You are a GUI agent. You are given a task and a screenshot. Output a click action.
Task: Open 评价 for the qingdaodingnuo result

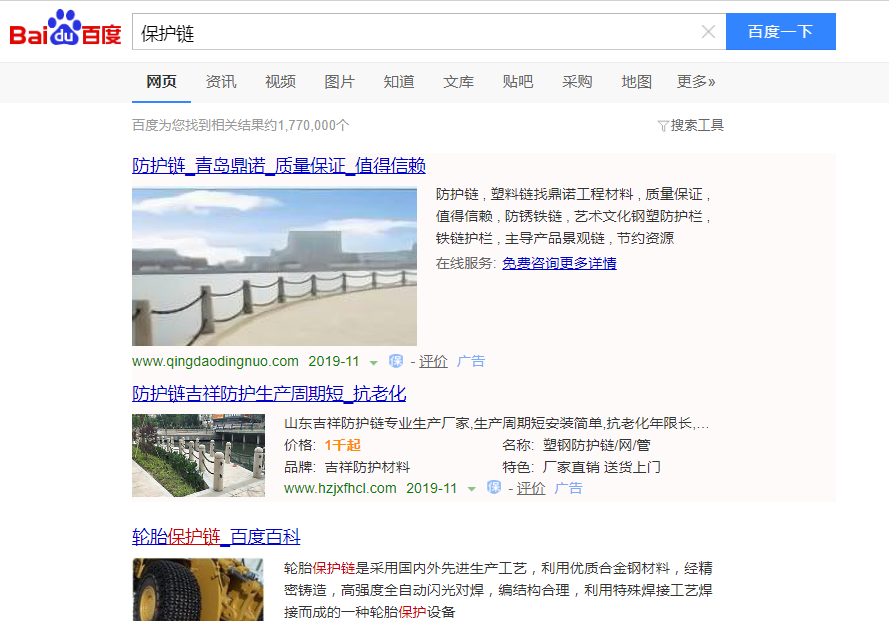tap(433, 361)
